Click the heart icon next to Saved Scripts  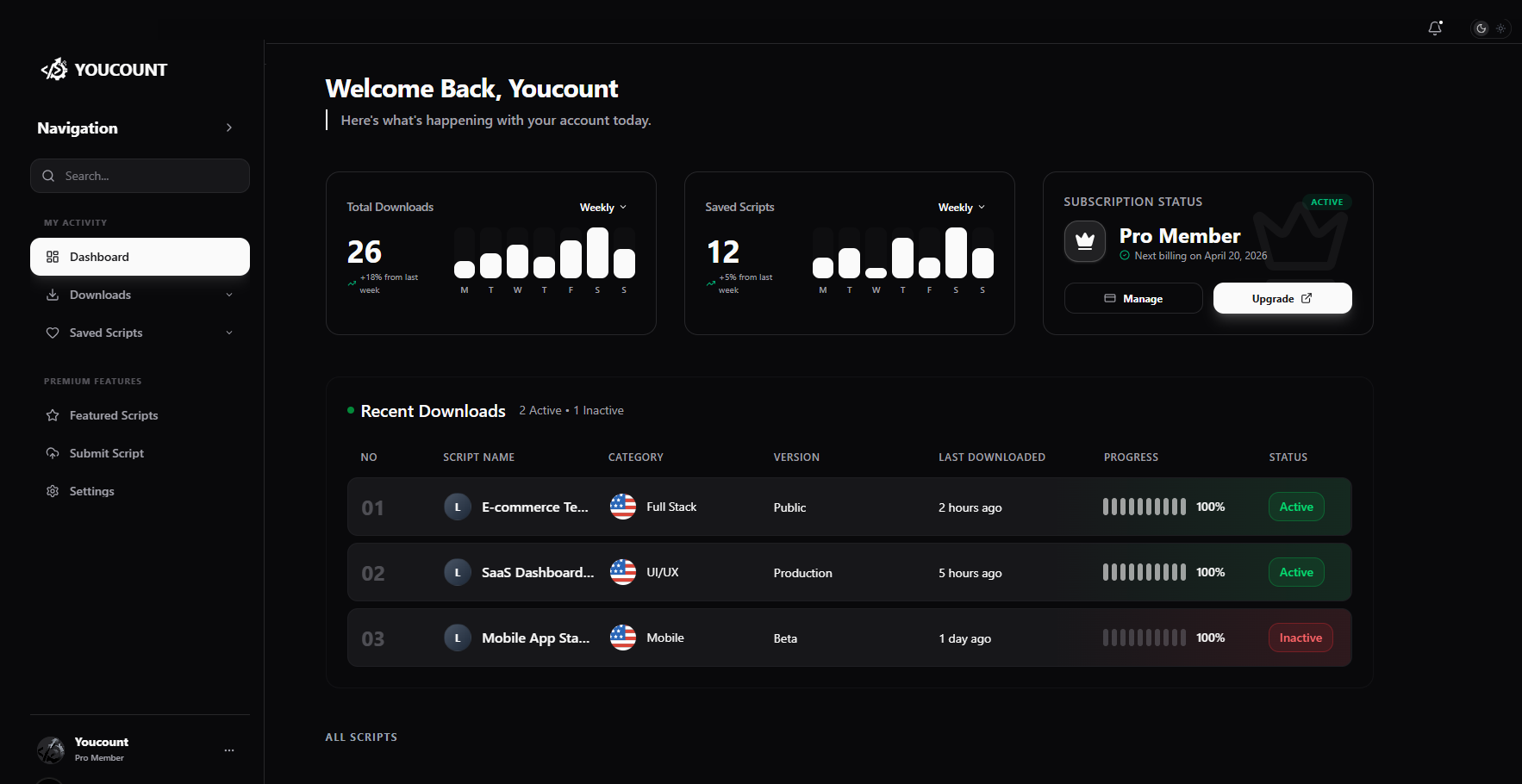tap(53, 332)
